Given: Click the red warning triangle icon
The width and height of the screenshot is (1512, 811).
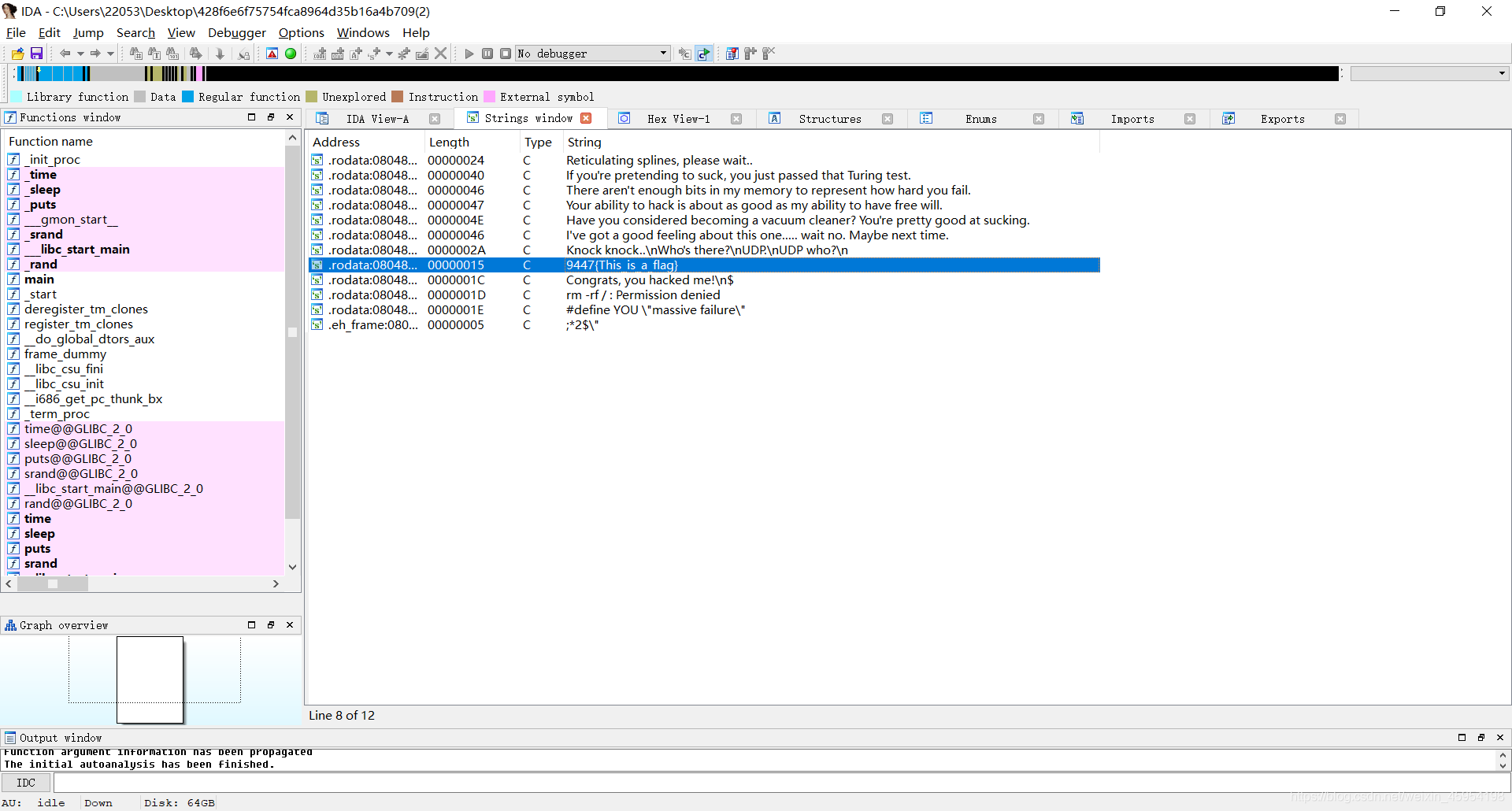Looking at the screenshot, I should coord(272,54).
